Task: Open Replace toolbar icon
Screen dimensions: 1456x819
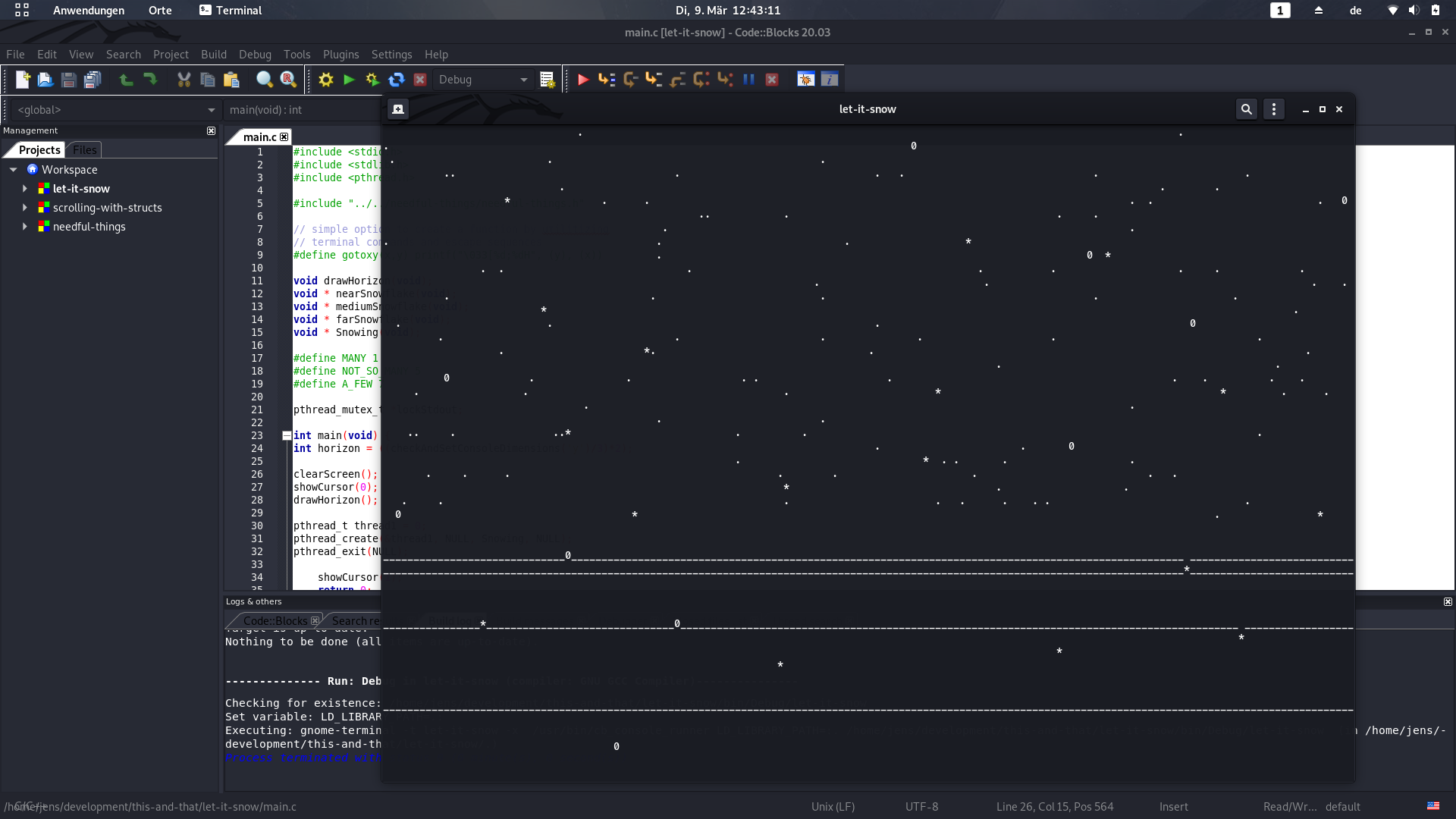Action: pyautogui.click(x=288, y=80)
